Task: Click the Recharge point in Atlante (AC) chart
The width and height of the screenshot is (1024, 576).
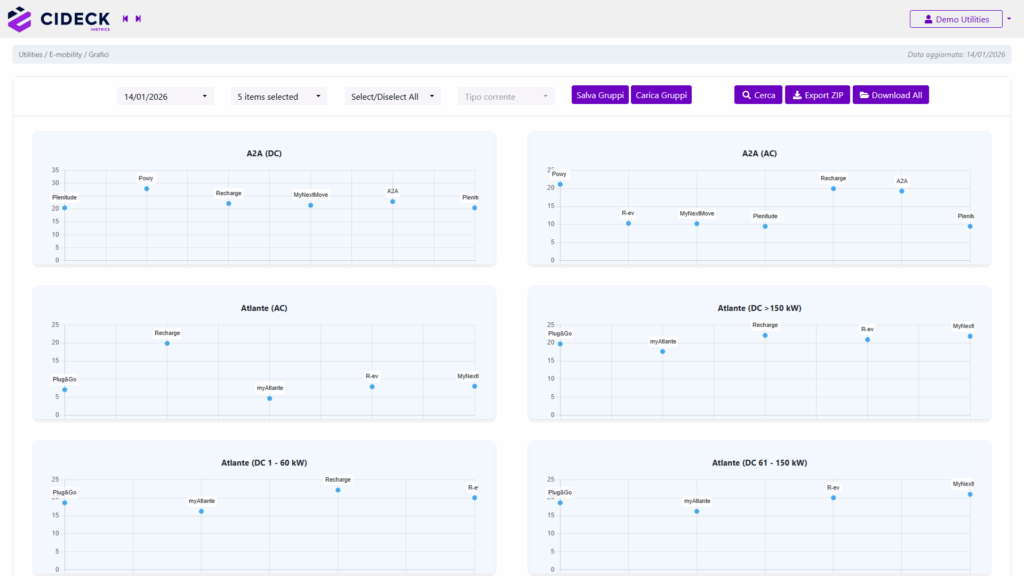Action: pyautogui.click(x=167, y=343)
